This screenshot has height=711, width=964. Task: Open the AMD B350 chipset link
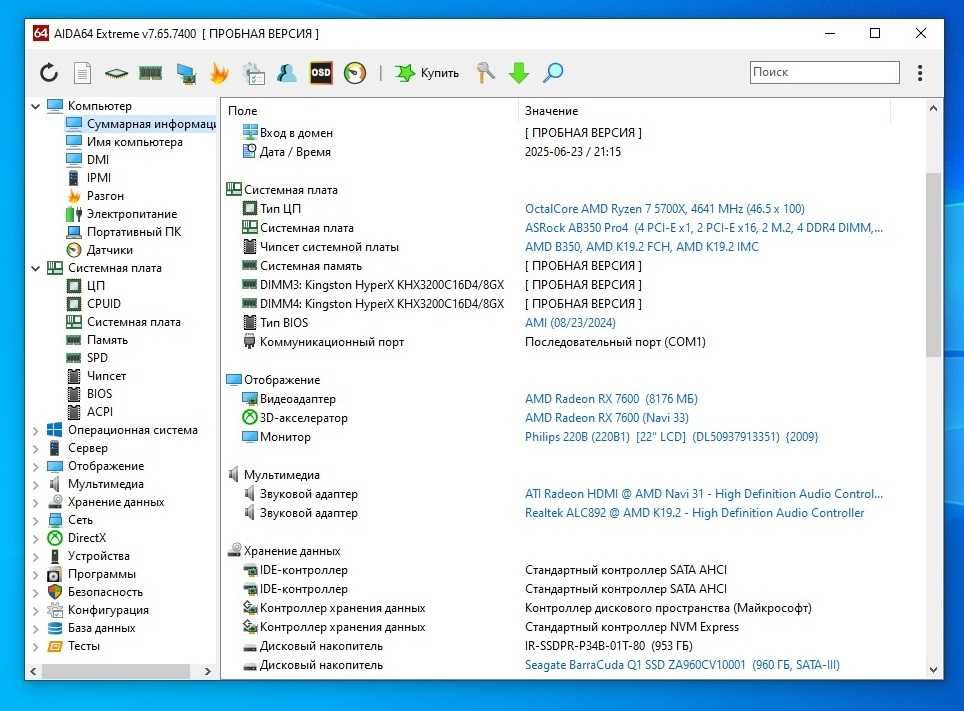coord(641,247)
